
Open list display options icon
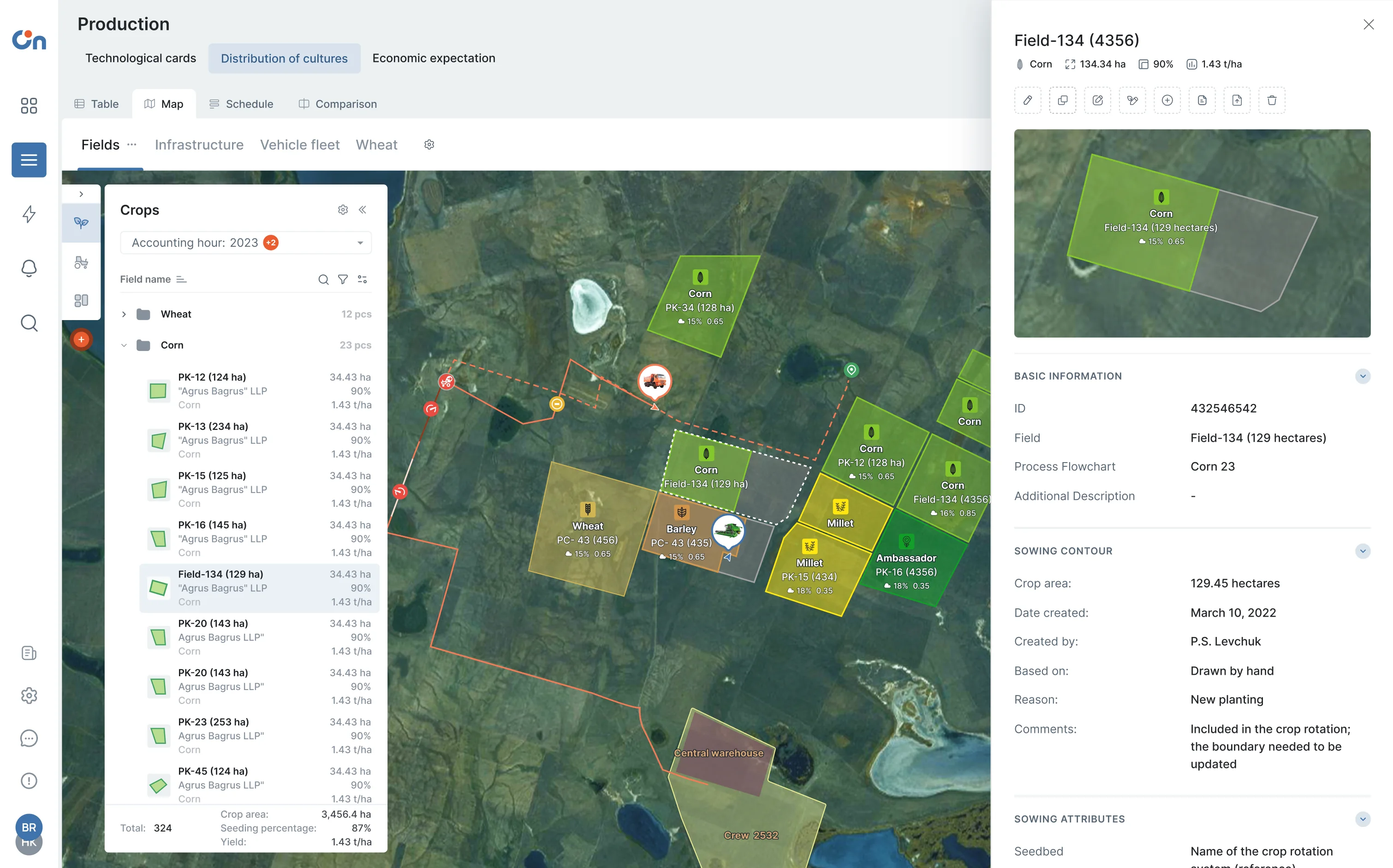362,279
